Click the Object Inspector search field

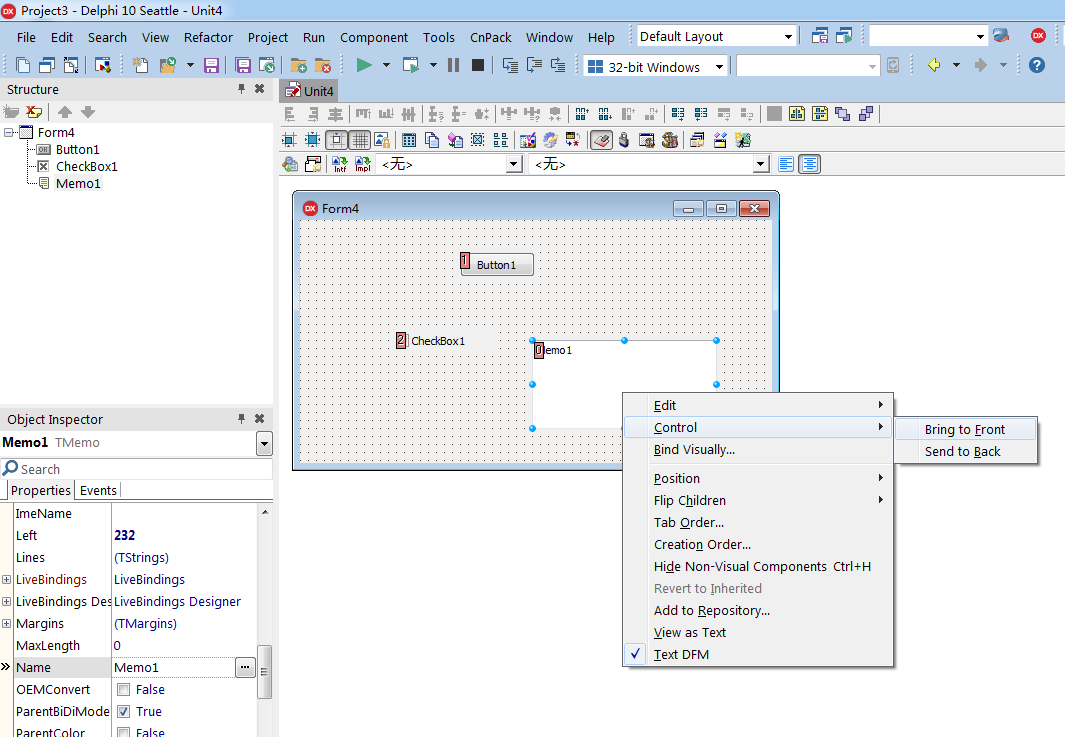[x=137, y=469]
